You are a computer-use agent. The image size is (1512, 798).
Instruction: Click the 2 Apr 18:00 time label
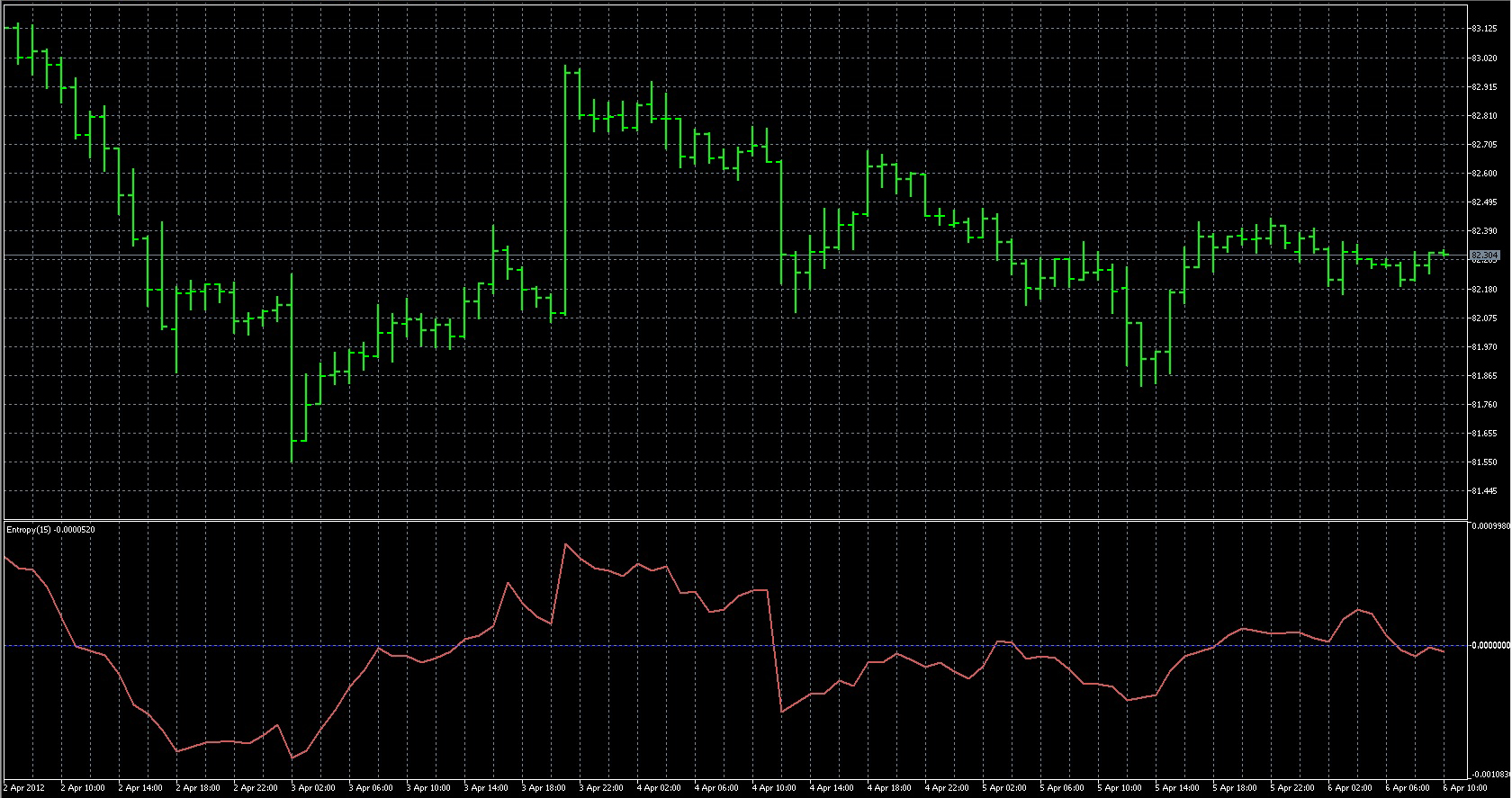point(198,788)
